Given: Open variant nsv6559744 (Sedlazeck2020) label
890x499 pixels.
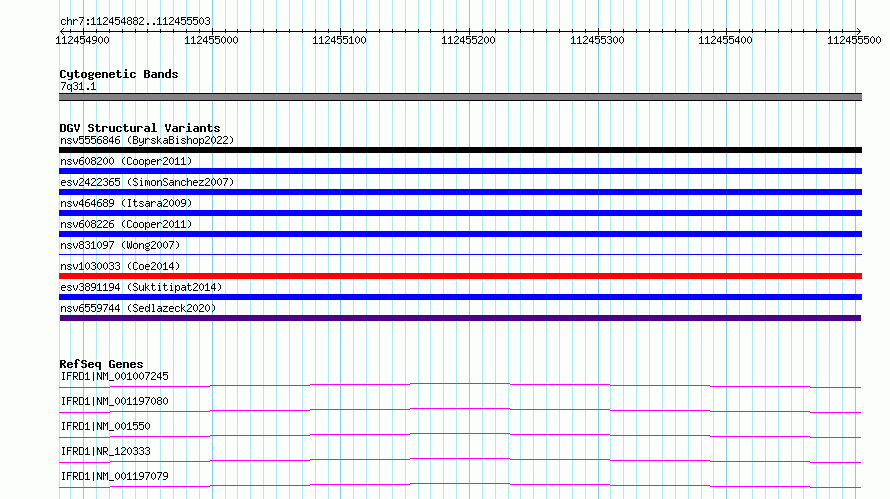Looking at the screenshot, I should tap(138, 308).
